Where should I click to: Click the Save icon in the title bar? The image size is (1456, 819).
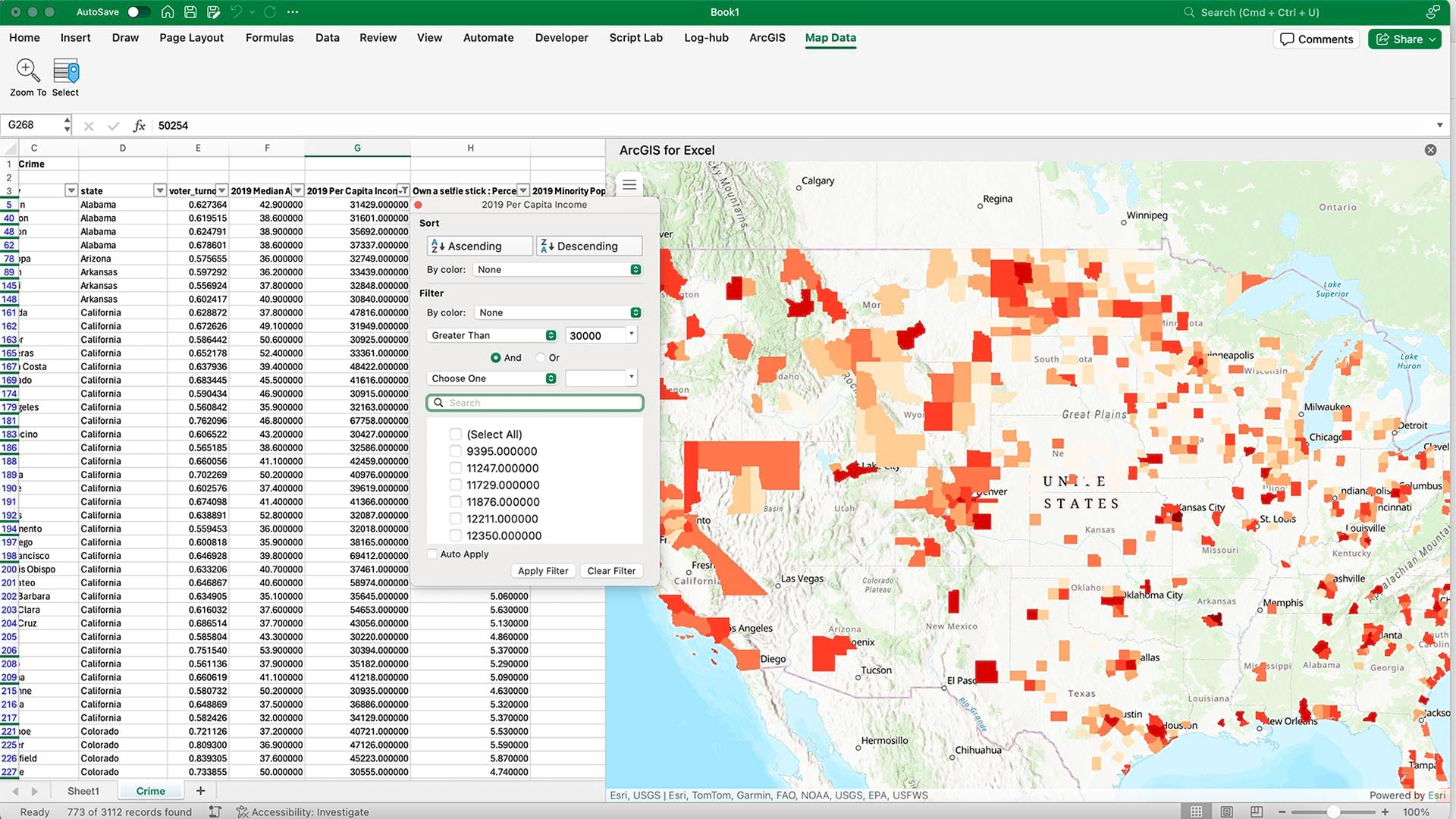(190, 12)
